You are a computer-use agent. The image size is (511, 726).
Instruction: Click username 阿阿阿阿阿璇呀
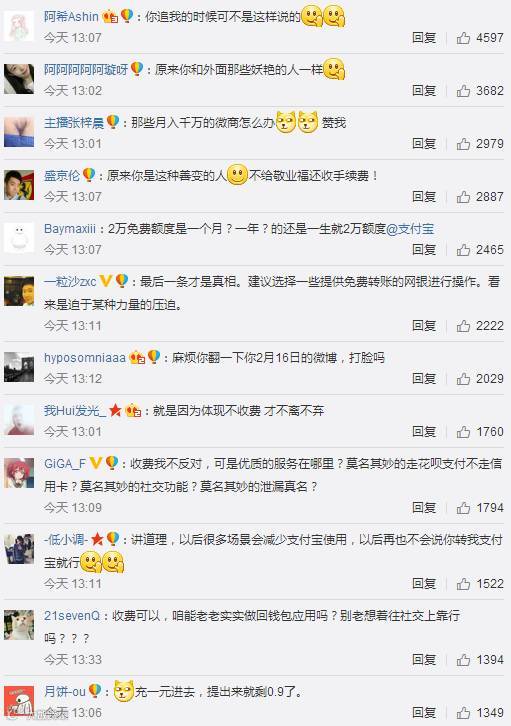[x=86, y=70]
